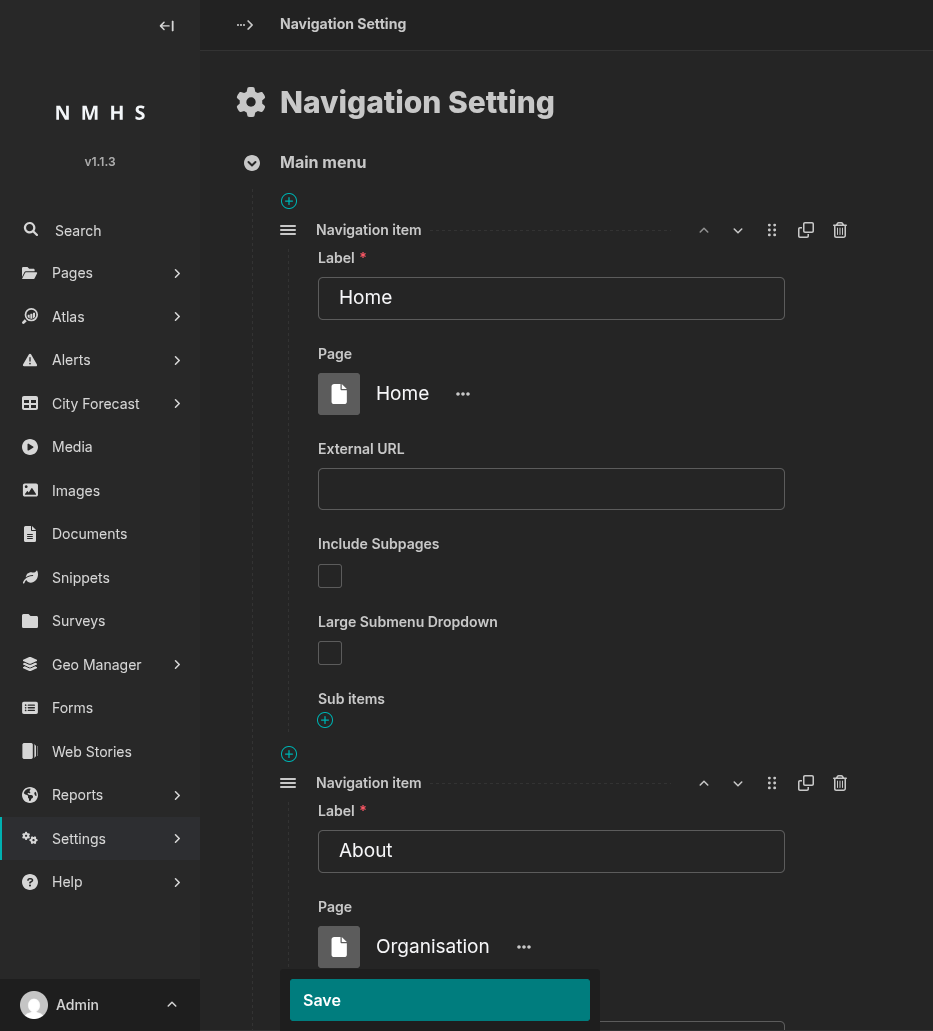Expand the Settings submenu

point(177,838)
